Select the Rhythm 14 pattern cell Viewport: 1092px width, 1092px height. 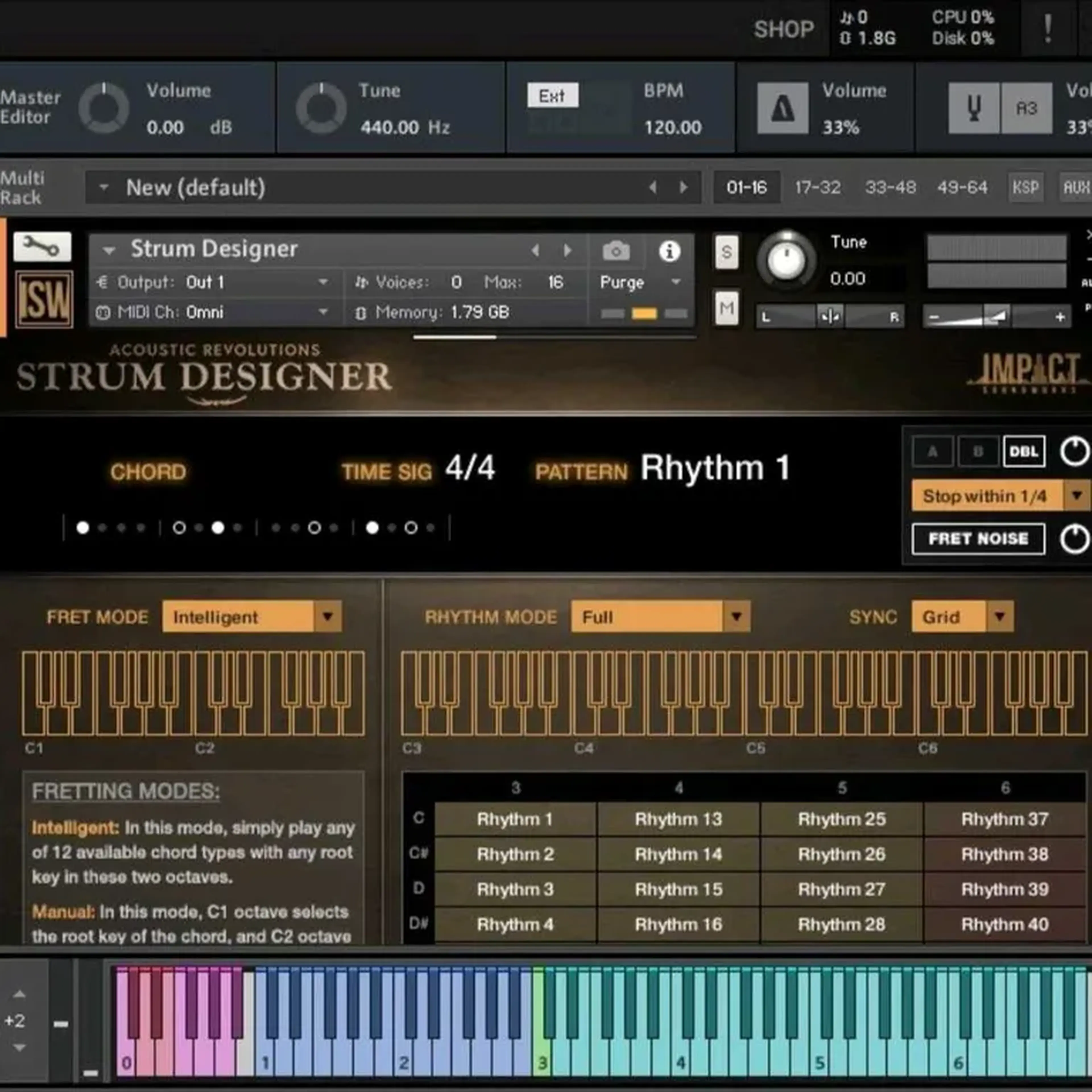(x=678, y=854)
